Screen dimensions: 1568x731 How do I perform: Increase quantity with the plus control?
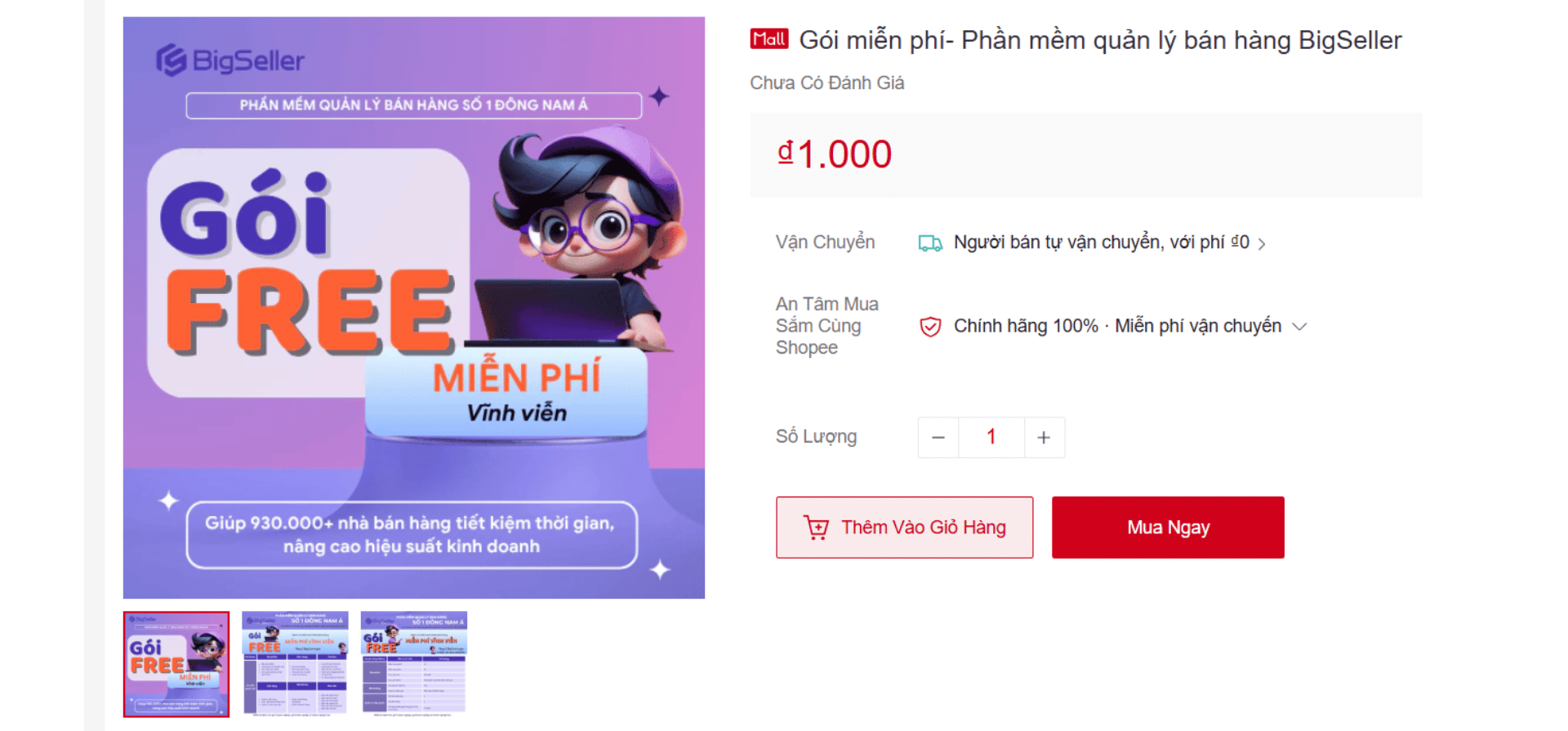coord(1045,437)
